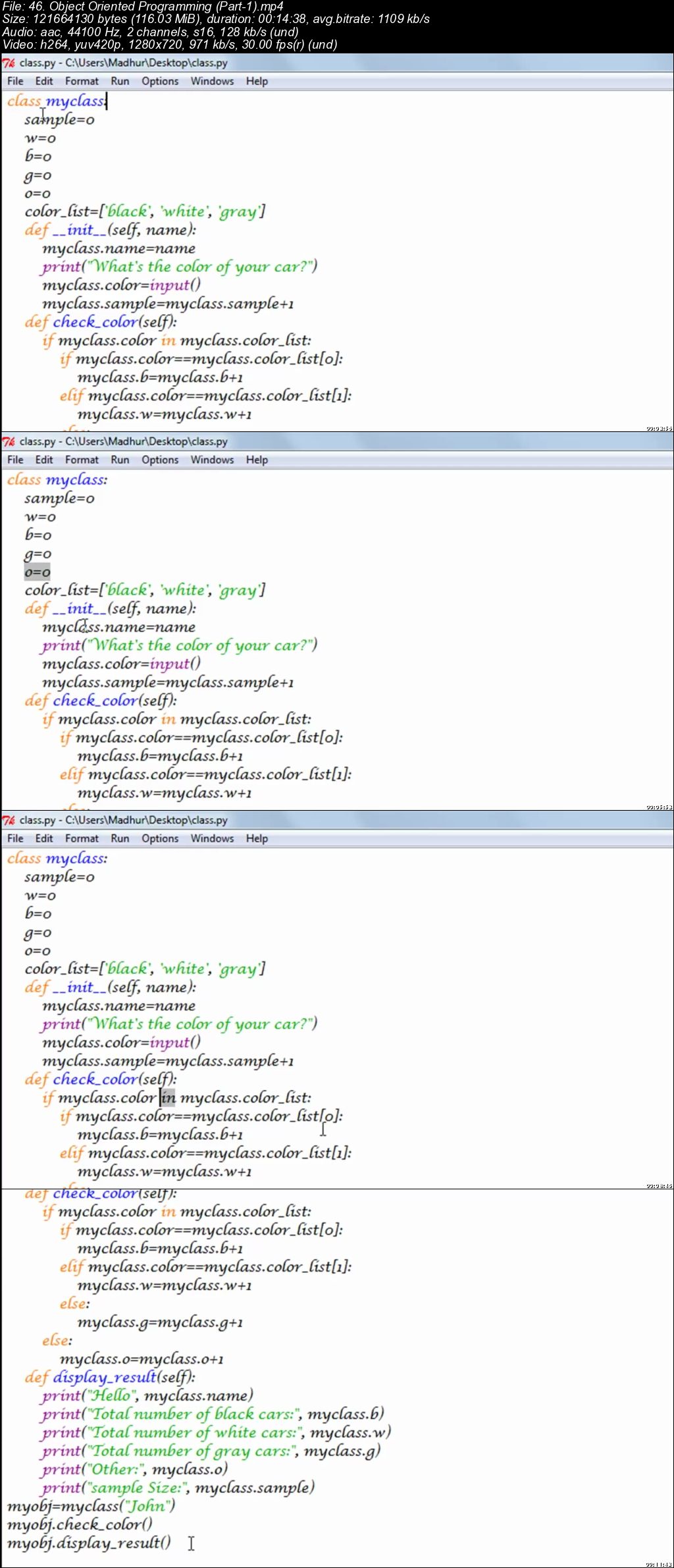674x1568 pixels.
Task: Click the print("Hello", myclass.name) line
Action: point(147,1395)
